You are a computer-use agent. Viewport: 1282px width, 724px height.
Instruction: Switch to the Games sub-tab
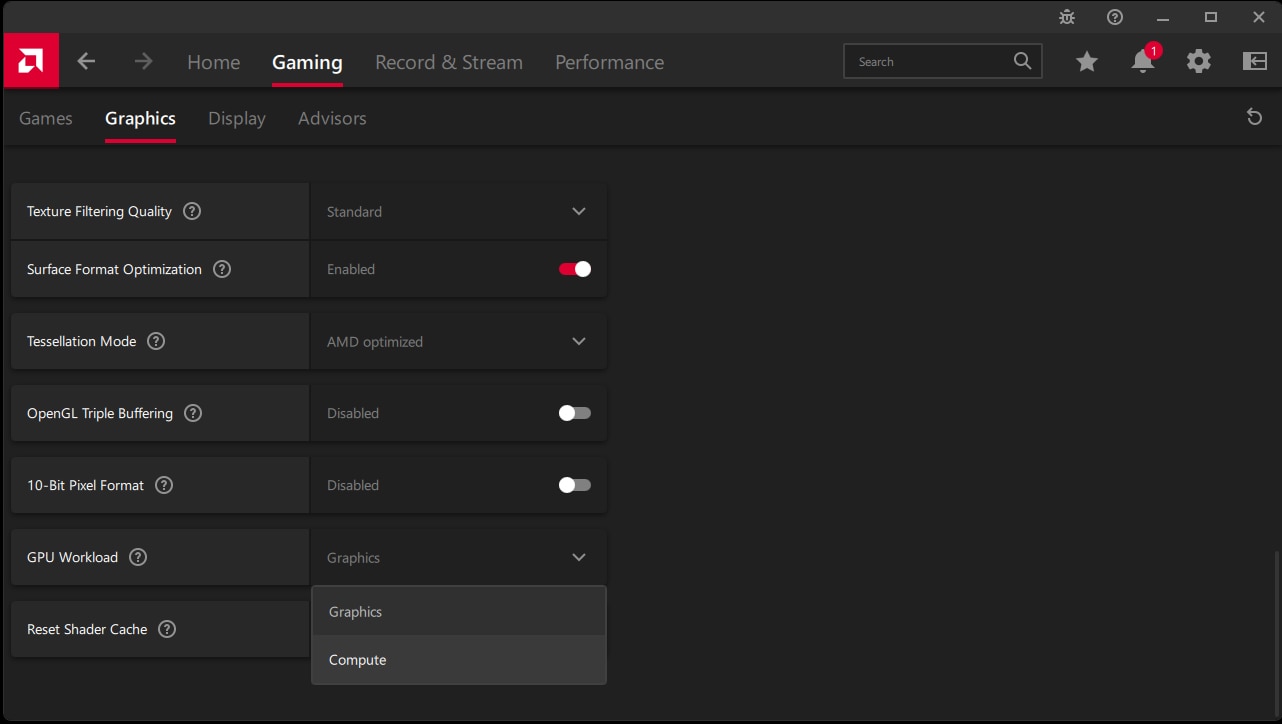point(46,118)
